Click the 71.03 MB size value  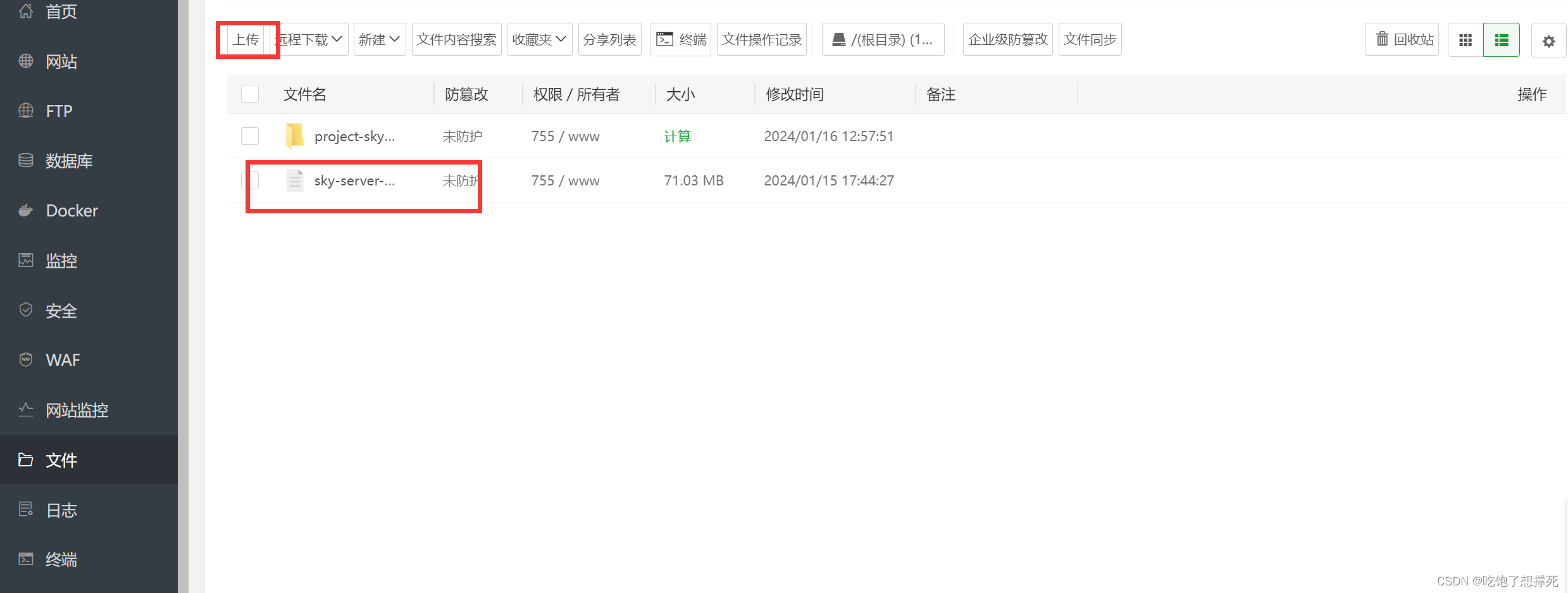694,180
